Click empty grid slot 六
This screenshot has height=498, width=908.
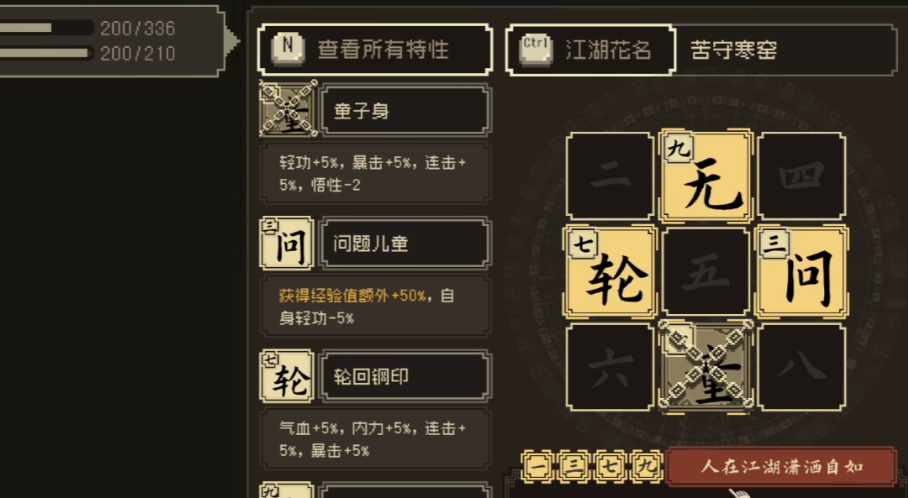(x=610, y=367)
